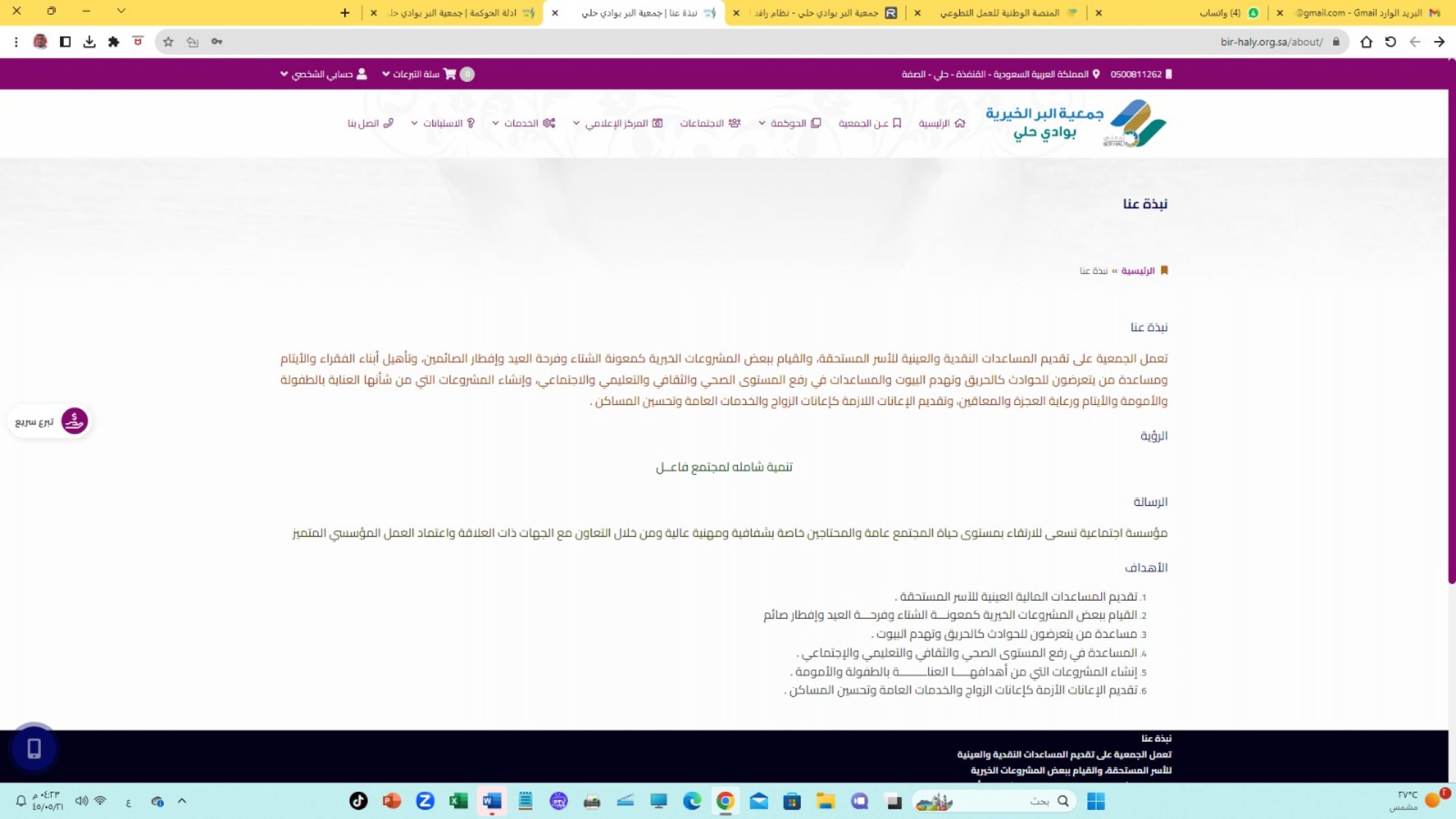1456x819 pixels.
Task: Toggle the browser side panel
Action: coord(65,42)
